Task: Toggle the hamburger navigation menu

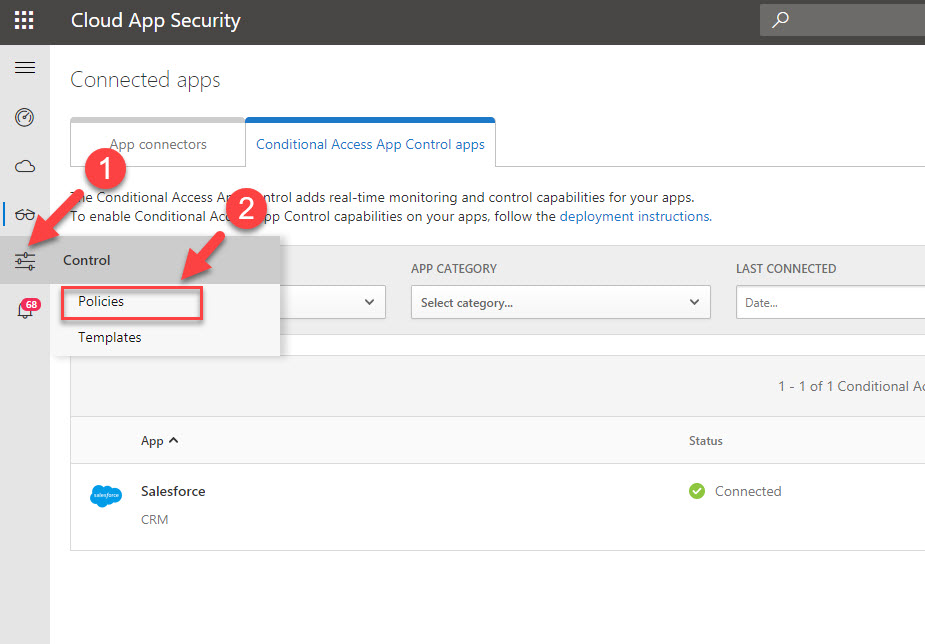Action: click(25, 67)
